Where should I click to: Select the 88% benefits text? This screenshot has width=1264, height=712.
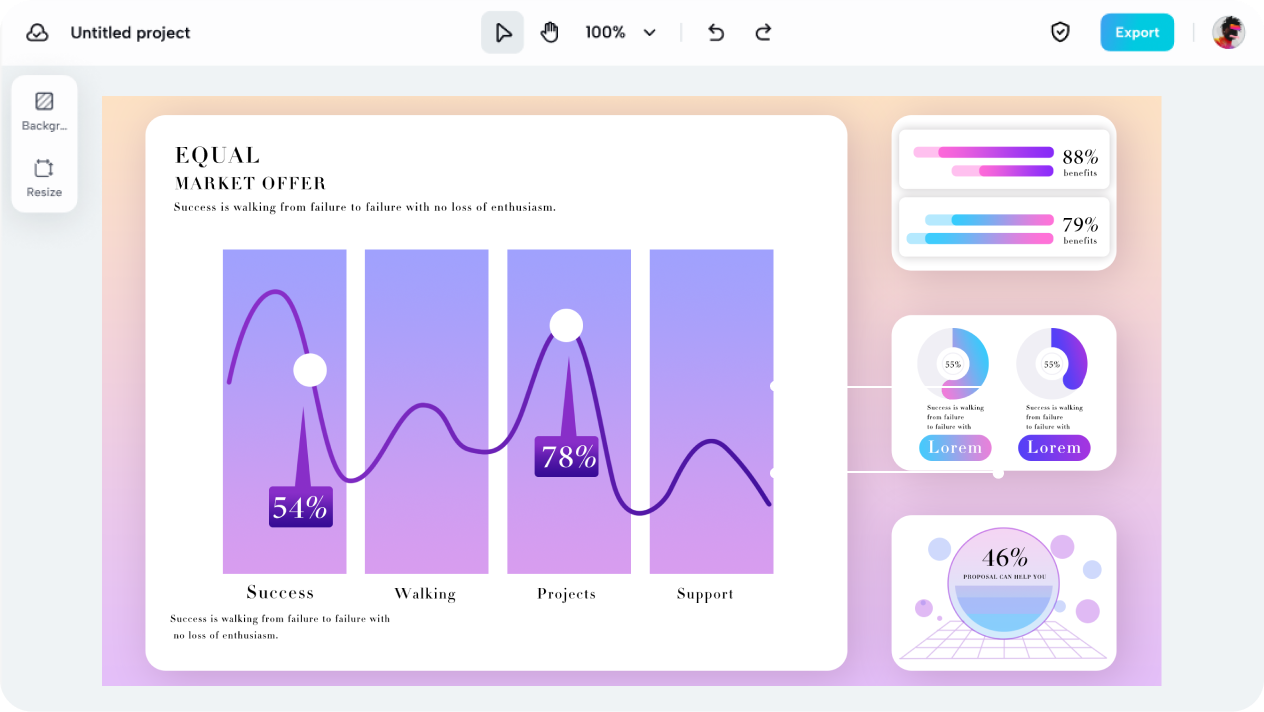(1080, 162)
